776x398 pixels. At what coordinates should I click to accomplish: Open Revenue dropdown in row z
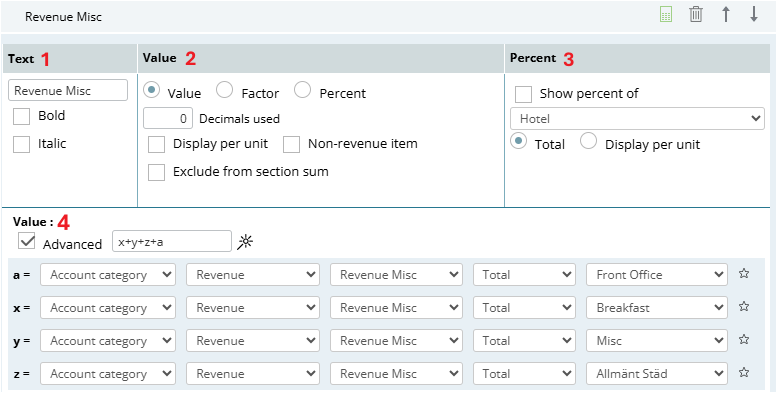(252, 374)
